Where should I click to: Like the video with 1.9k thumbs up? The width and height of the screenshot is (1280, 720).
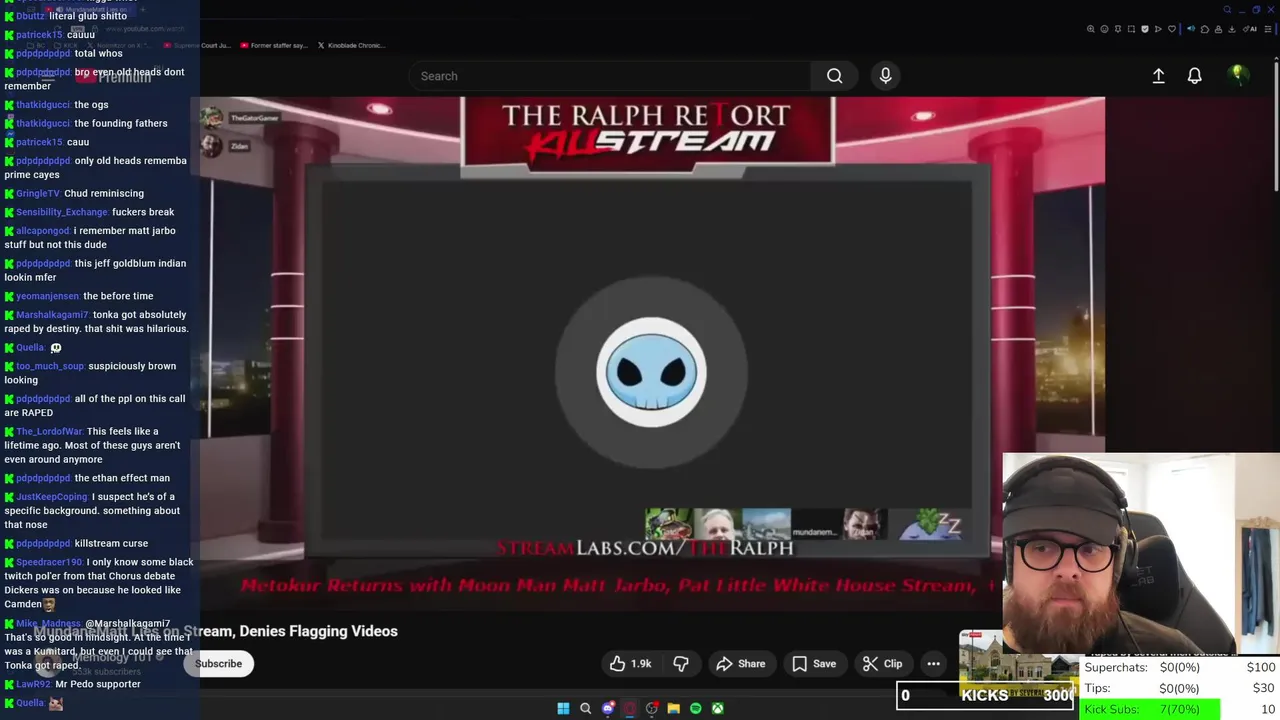click(x=630, y=664)
